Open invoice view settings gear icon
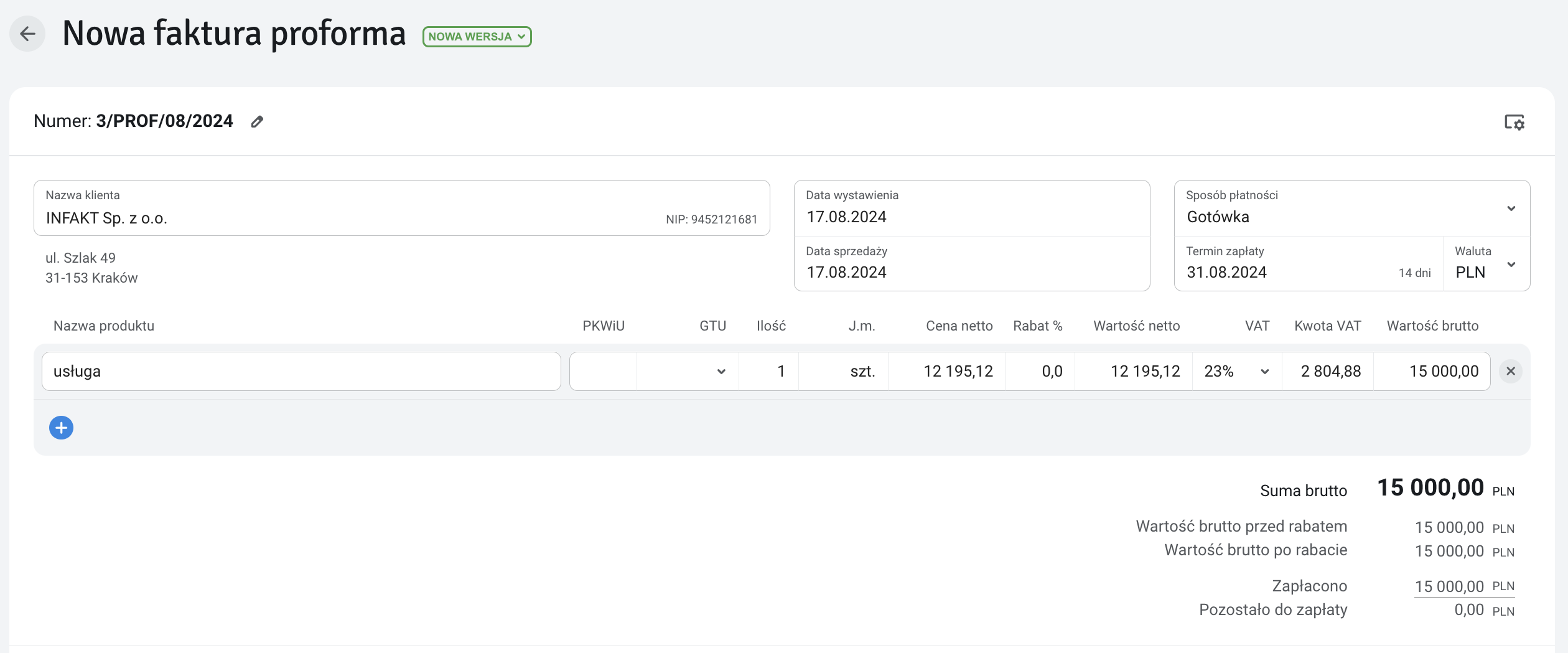 pyautogui.click(x=1514, y=122)
